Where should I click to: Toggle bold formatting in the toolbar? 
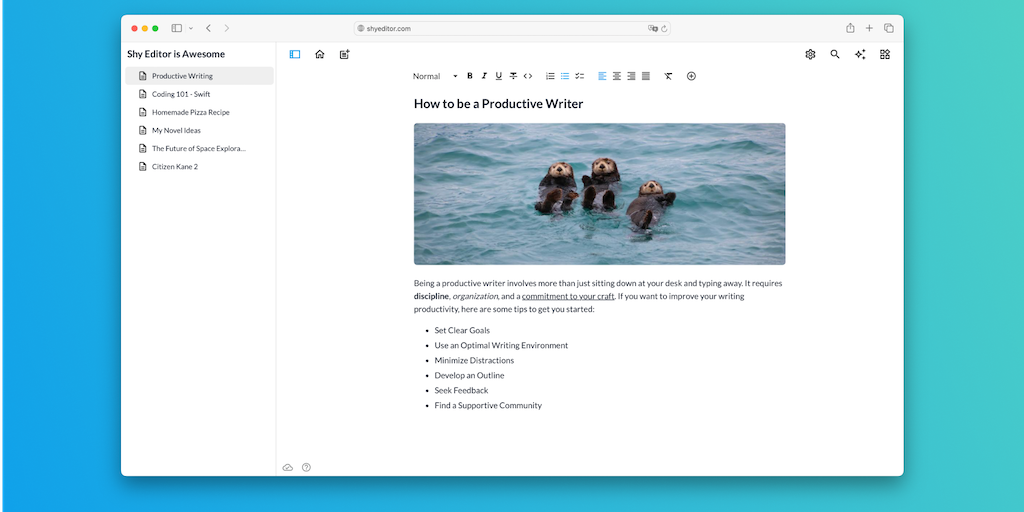(470, 76)
